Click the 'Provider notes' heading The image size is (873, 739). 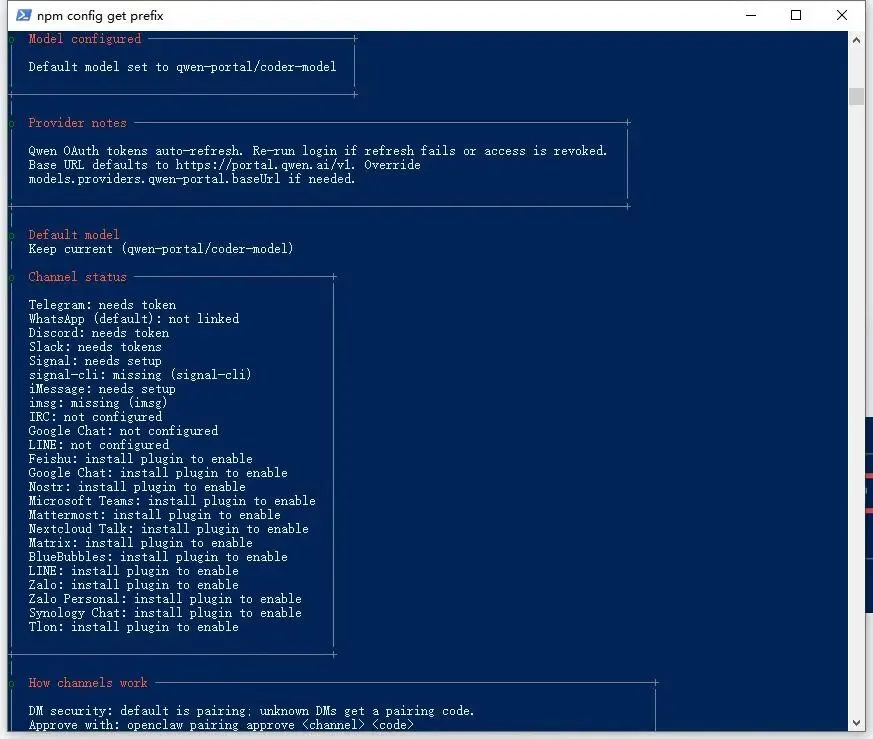77,123
